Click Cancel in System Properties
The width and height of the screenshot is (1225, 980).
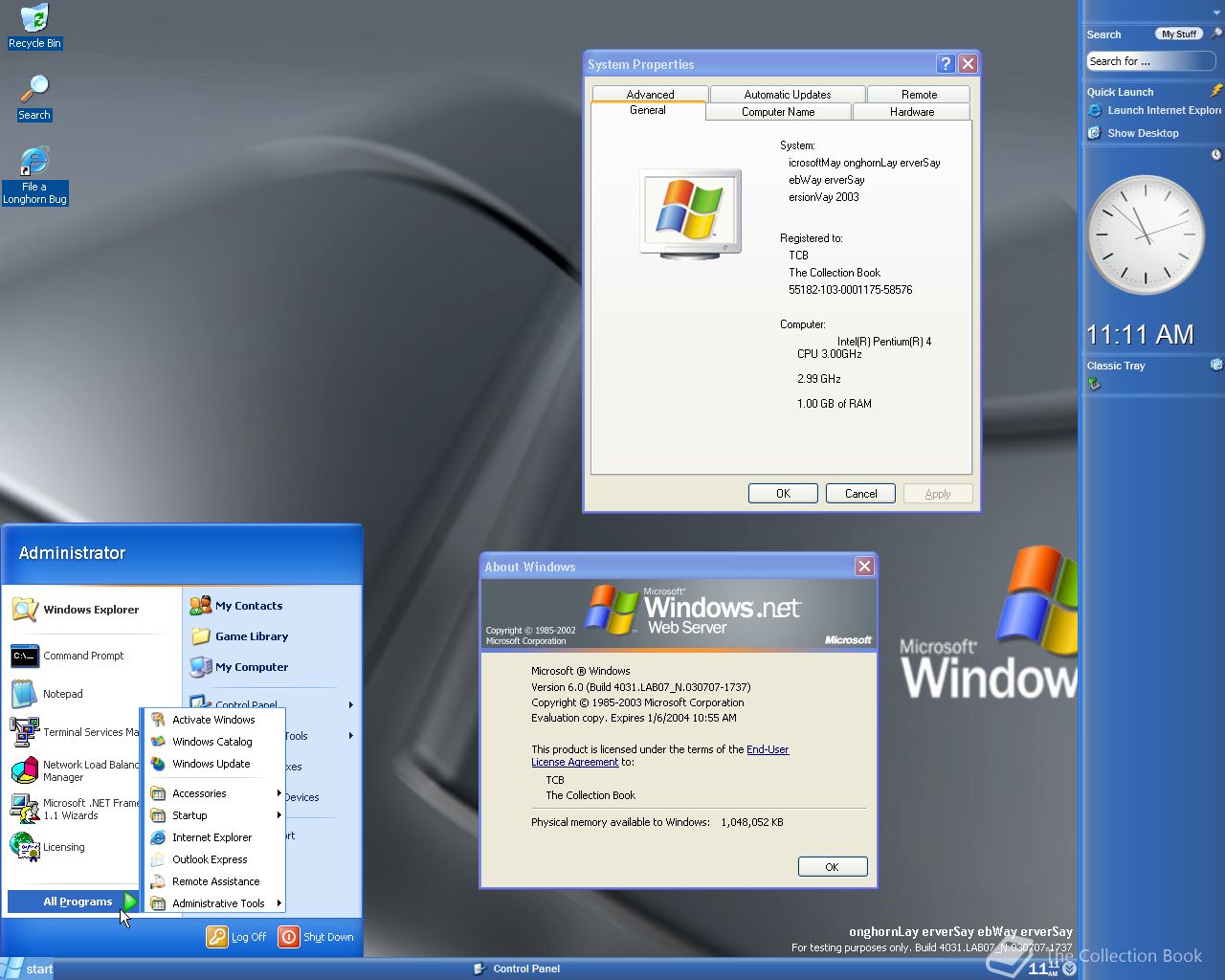point(860,494)
